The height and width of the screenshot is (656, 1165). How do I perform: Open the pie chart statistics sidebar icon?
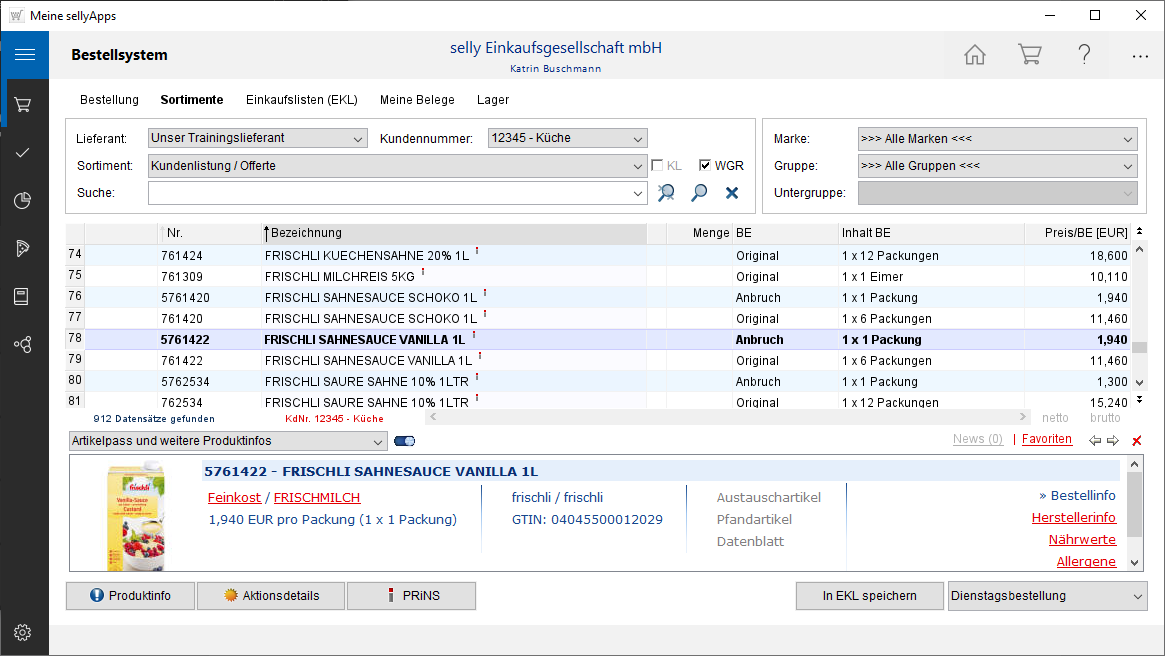tap(23, 201)
